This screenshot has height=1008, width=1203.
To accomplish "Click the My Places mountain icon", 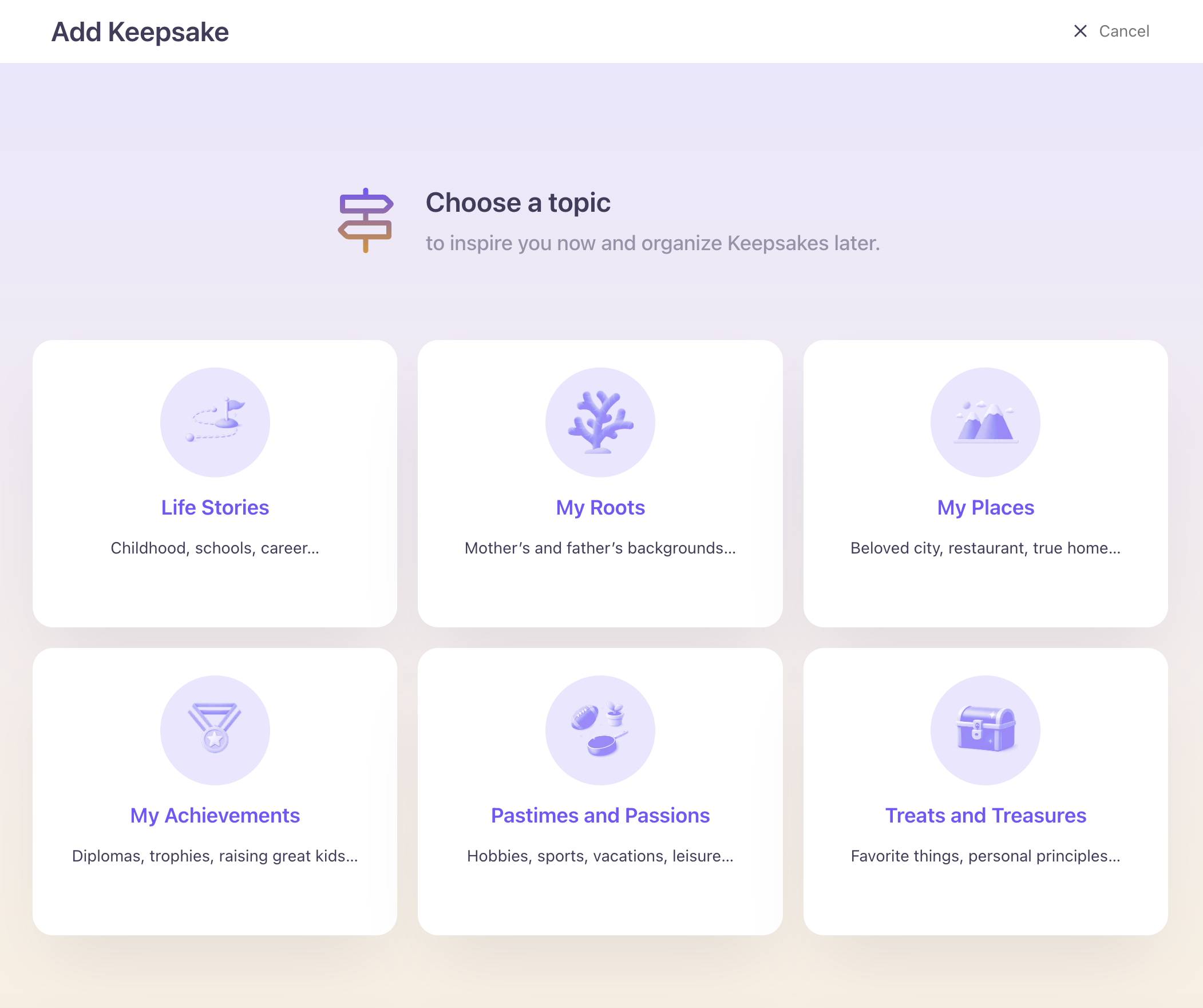I will pyautogui.click(x=985, y=422).
